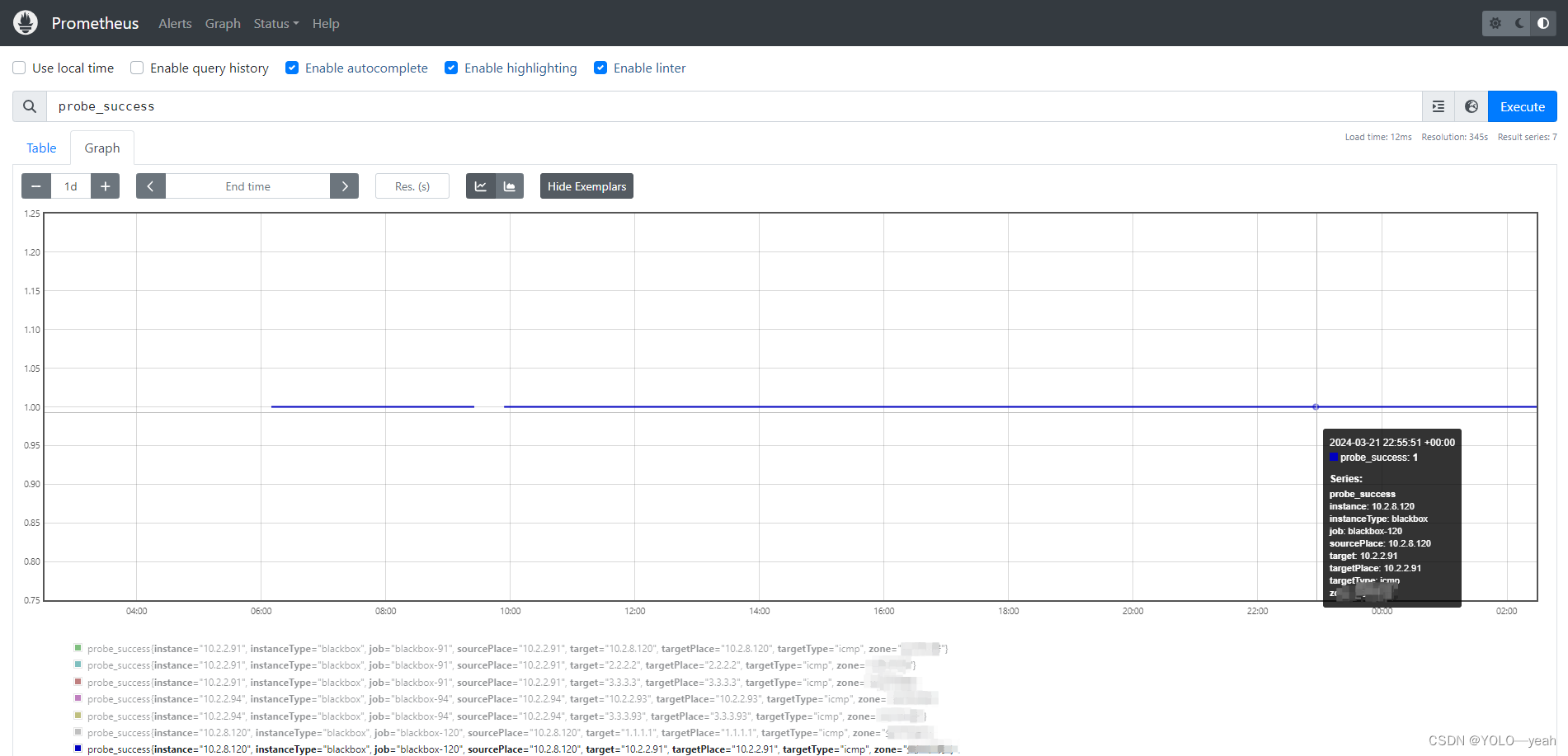Click the green swatch of target 10.2.8.120 series
The width and height of the screenshot is (1568, 756).
[78, 648]
